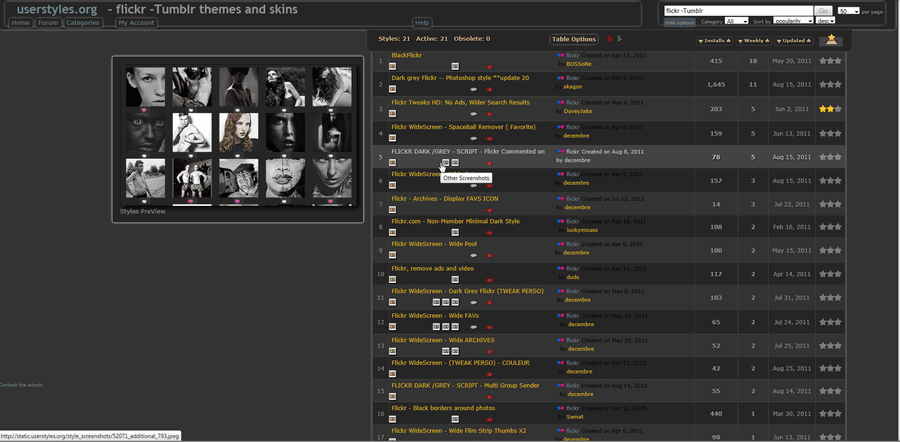Open additional screenshot icon in Black borders around photos row
The width and height of the screenshot is (900, 442).
[x=455, y=420]
